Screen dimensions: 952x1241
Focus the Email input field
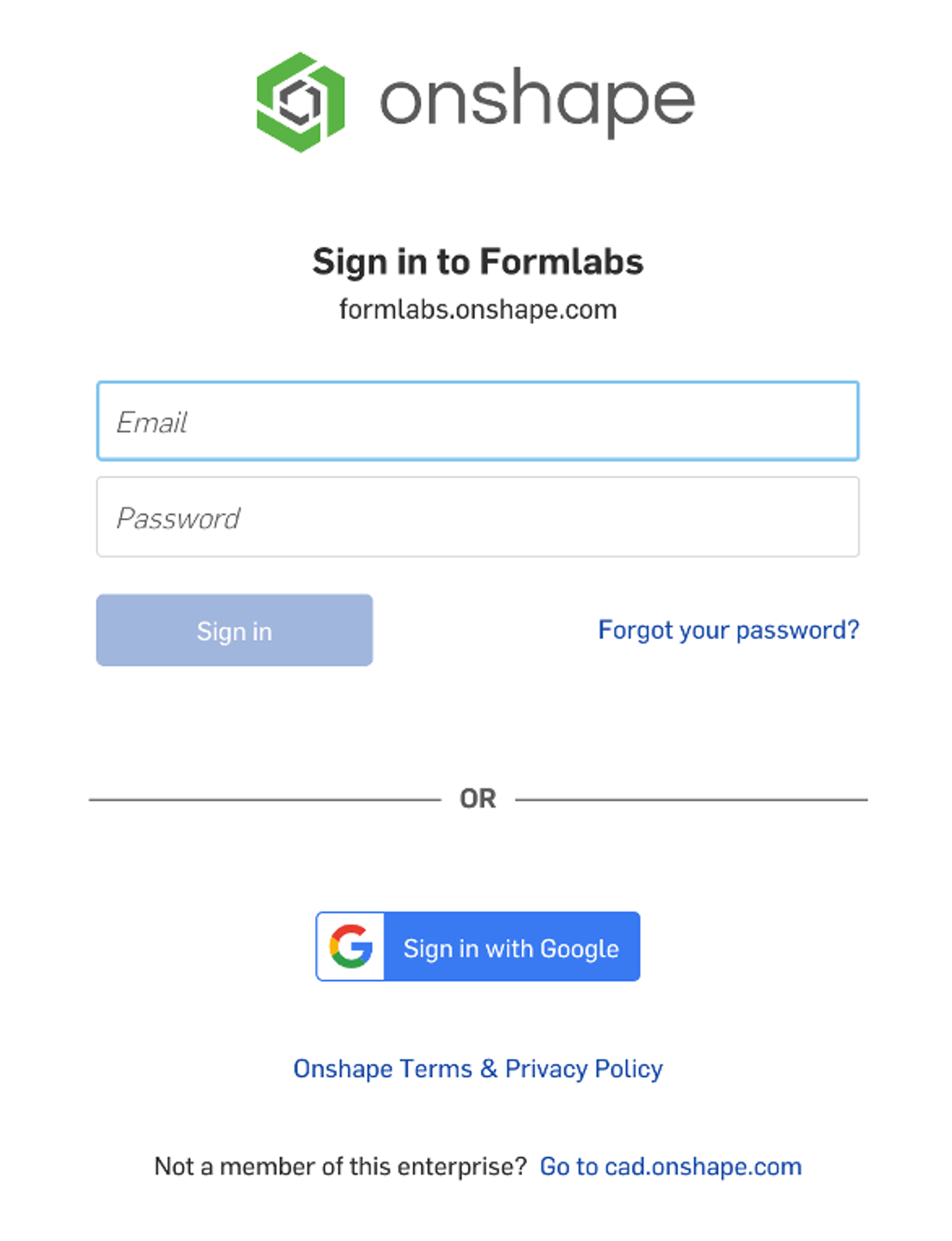tap(477, 421)
